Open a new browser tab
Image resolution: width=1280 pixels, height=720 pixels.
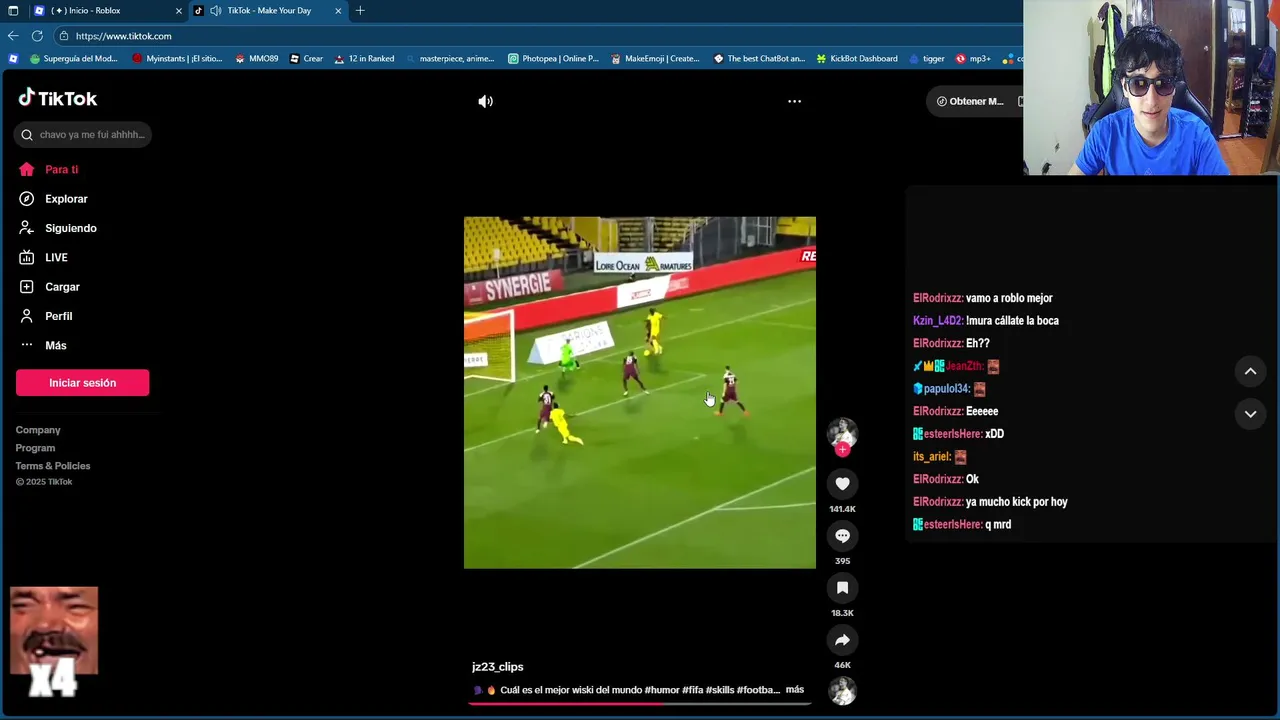(360, 11)
